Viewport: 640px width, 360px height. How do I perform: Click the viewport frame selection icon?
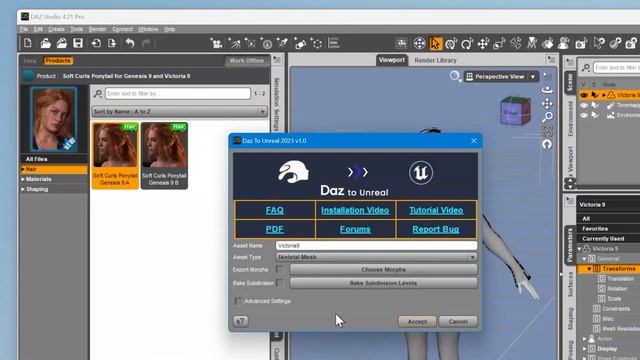pos(547,131)
